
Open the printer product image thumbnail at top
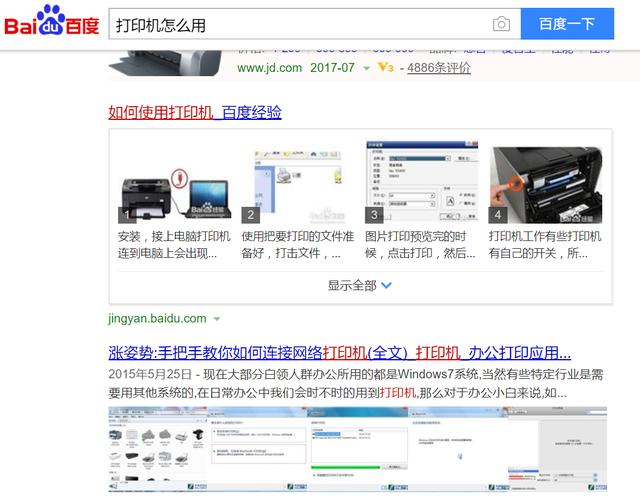click(x=165, y=63)
